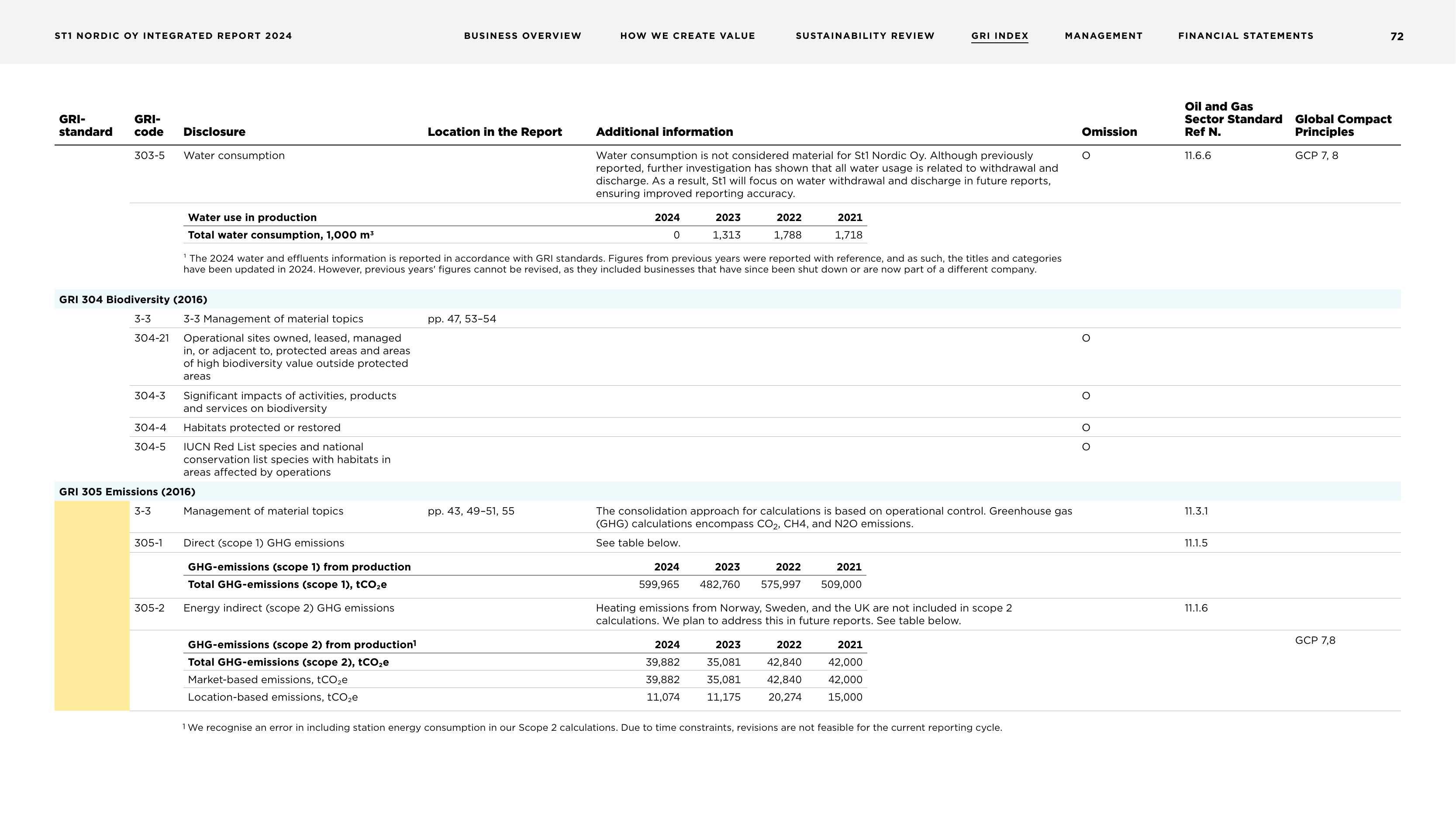Select location-based 2024 value 11,074
This screenshot has height=819, width=1456.
tap(663, 698)
